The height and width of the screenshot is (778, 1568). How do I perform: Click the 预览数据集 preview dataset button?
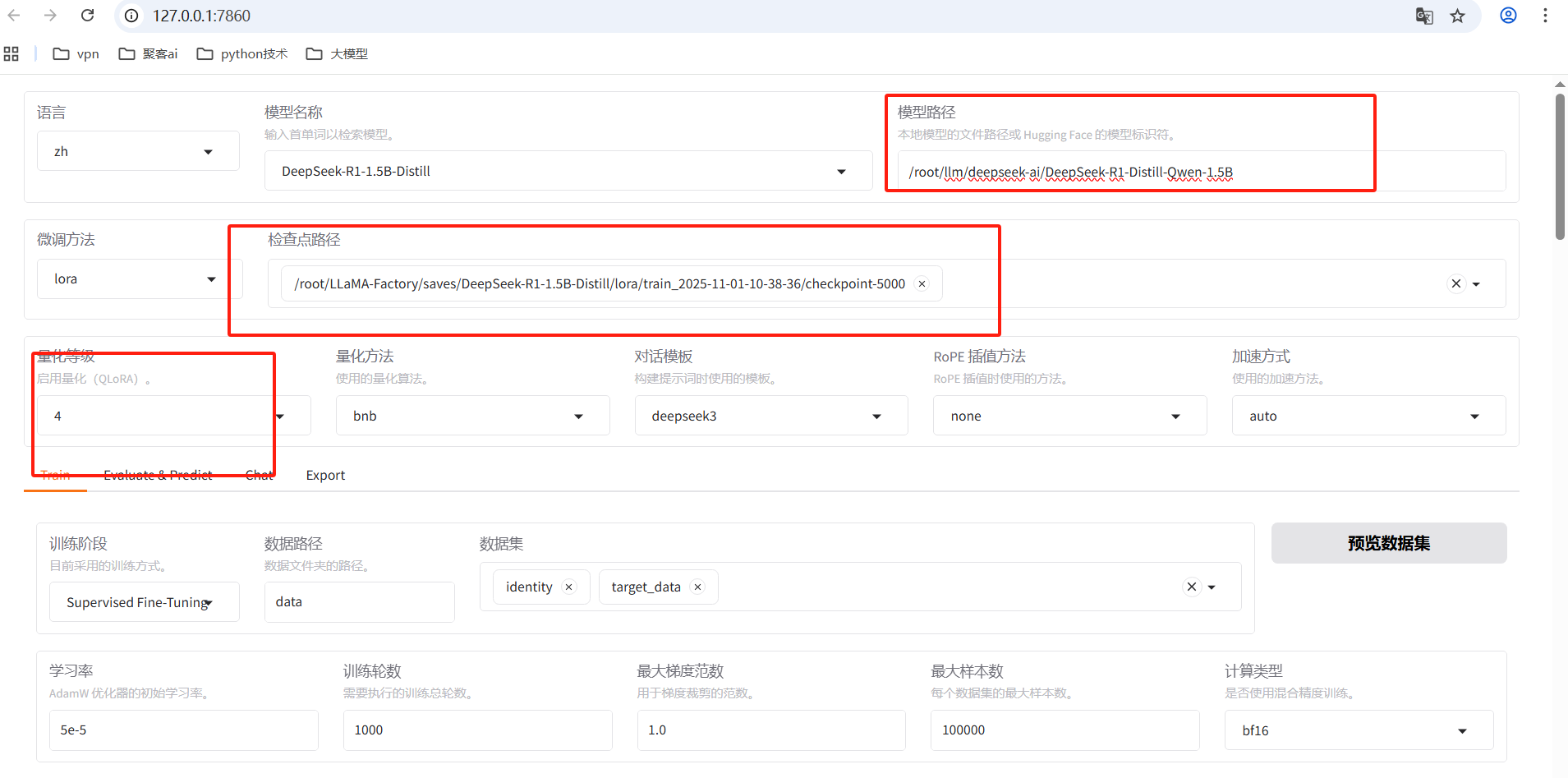1388,543
